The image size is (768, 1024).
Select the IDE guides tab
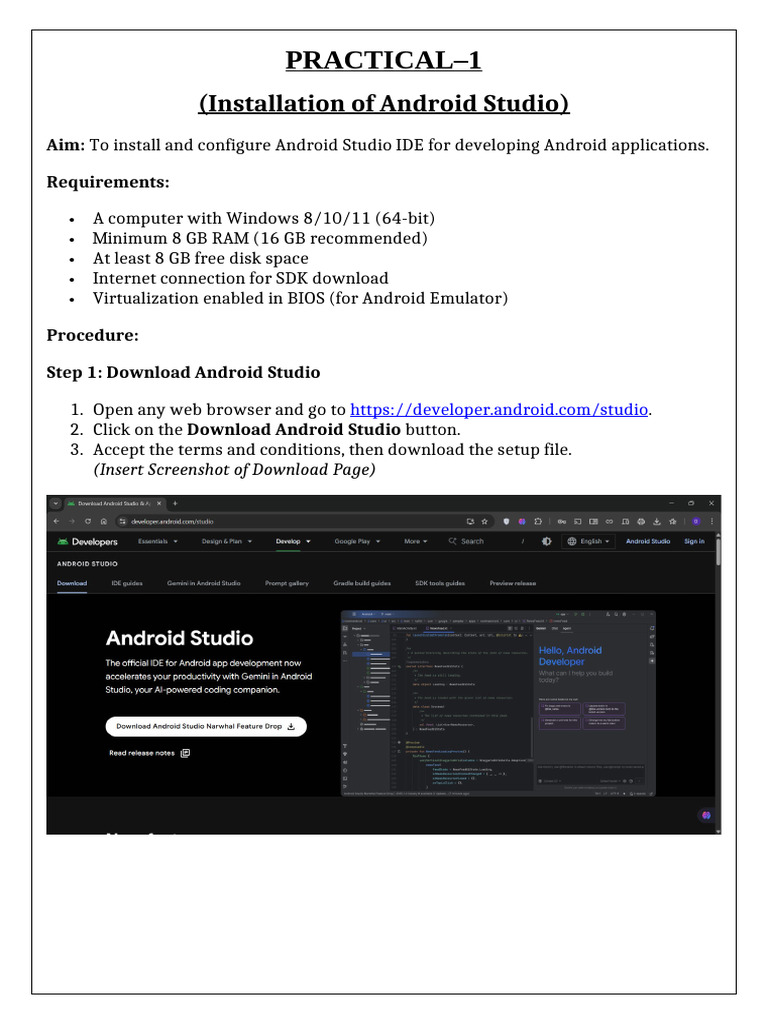coord(127,583)
